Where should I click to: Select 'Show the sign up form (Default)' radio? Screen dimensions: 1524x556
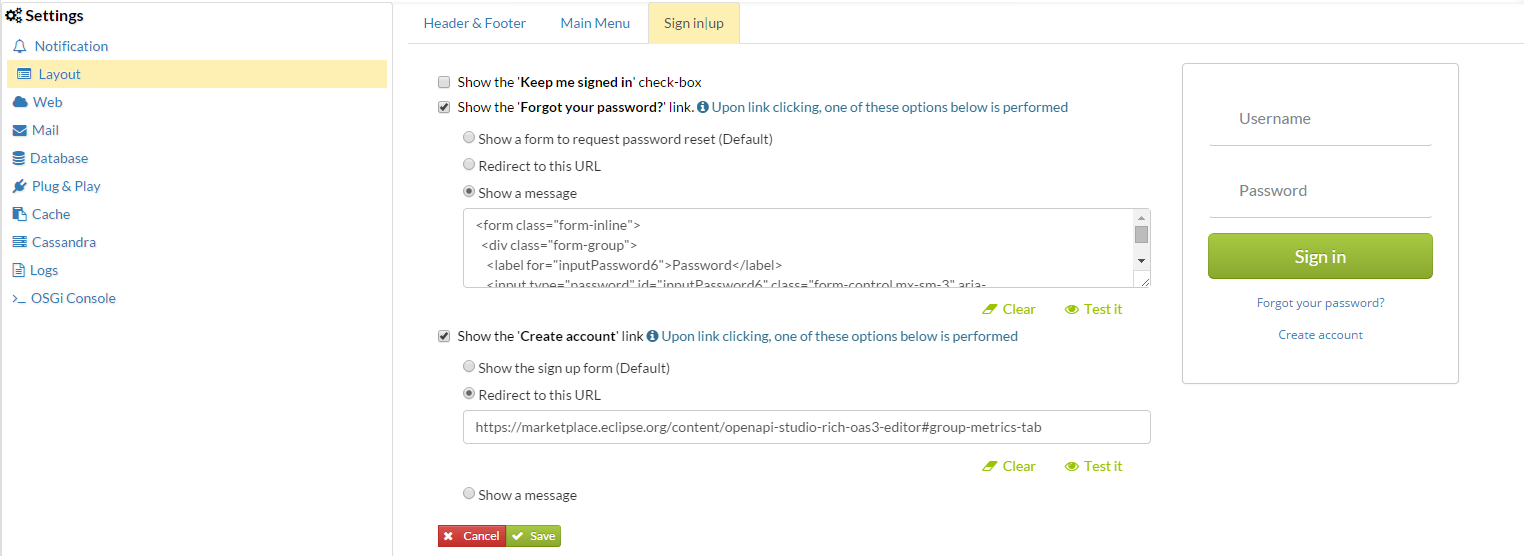click(x=469, y=367)
